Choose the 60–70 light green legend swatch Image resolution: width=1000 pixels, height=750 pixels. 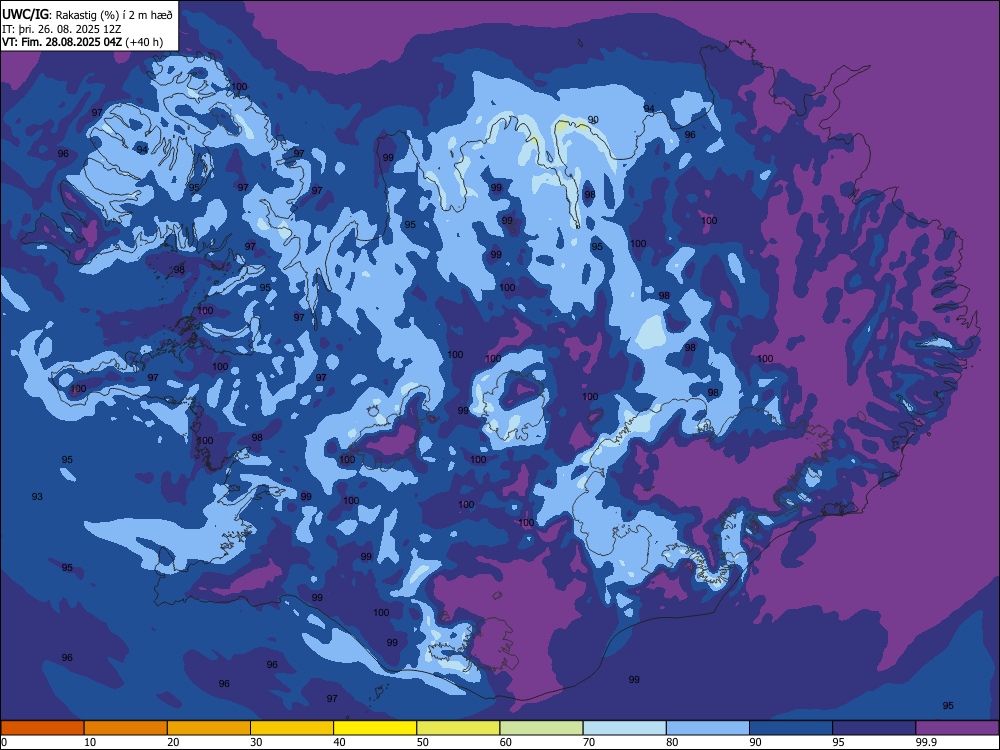(x=541, y=728)
